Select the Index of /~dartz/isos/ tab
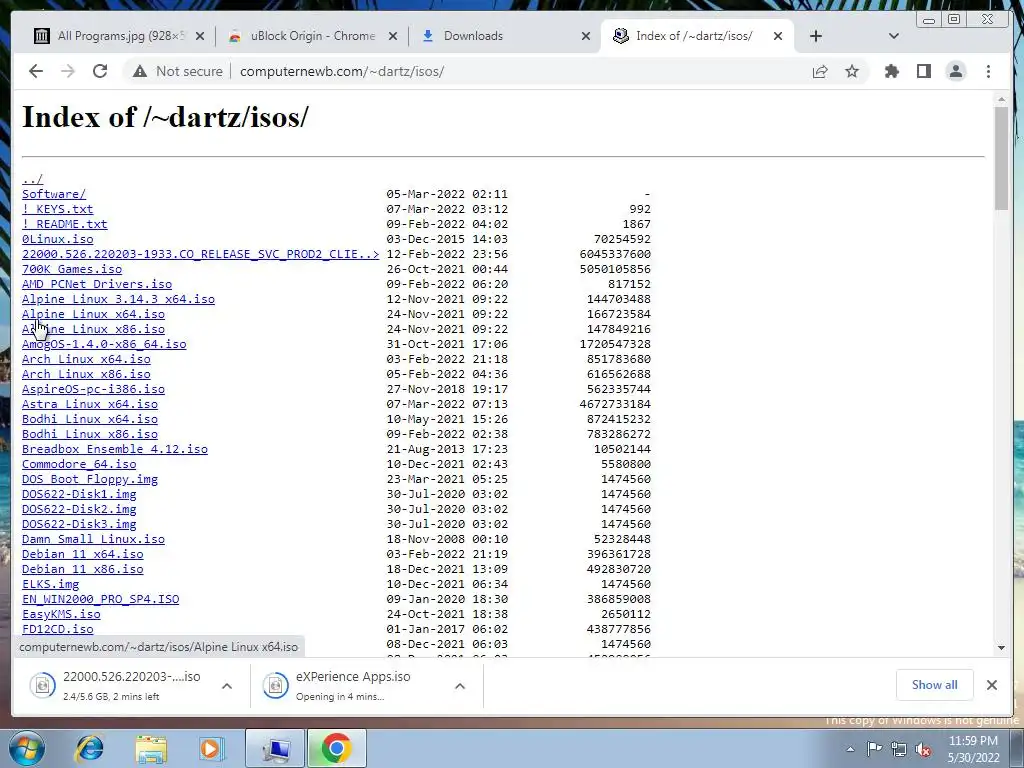The height and width of the screenshot is (768, 1024). (696, 36)
